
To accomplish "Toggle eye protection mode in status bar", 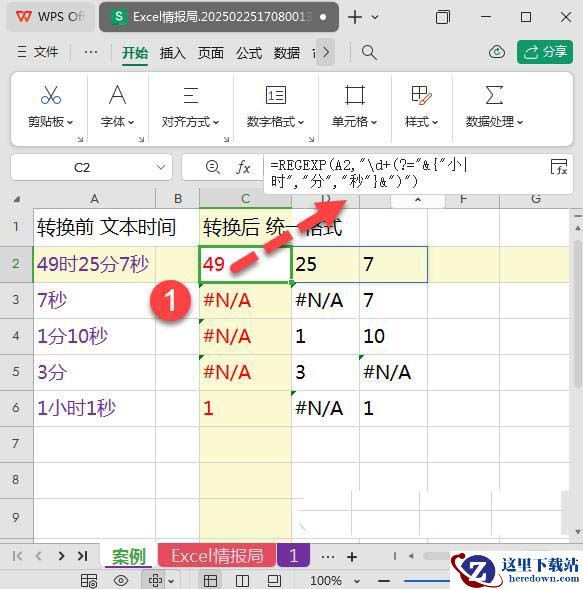I will tap(121, 581).
